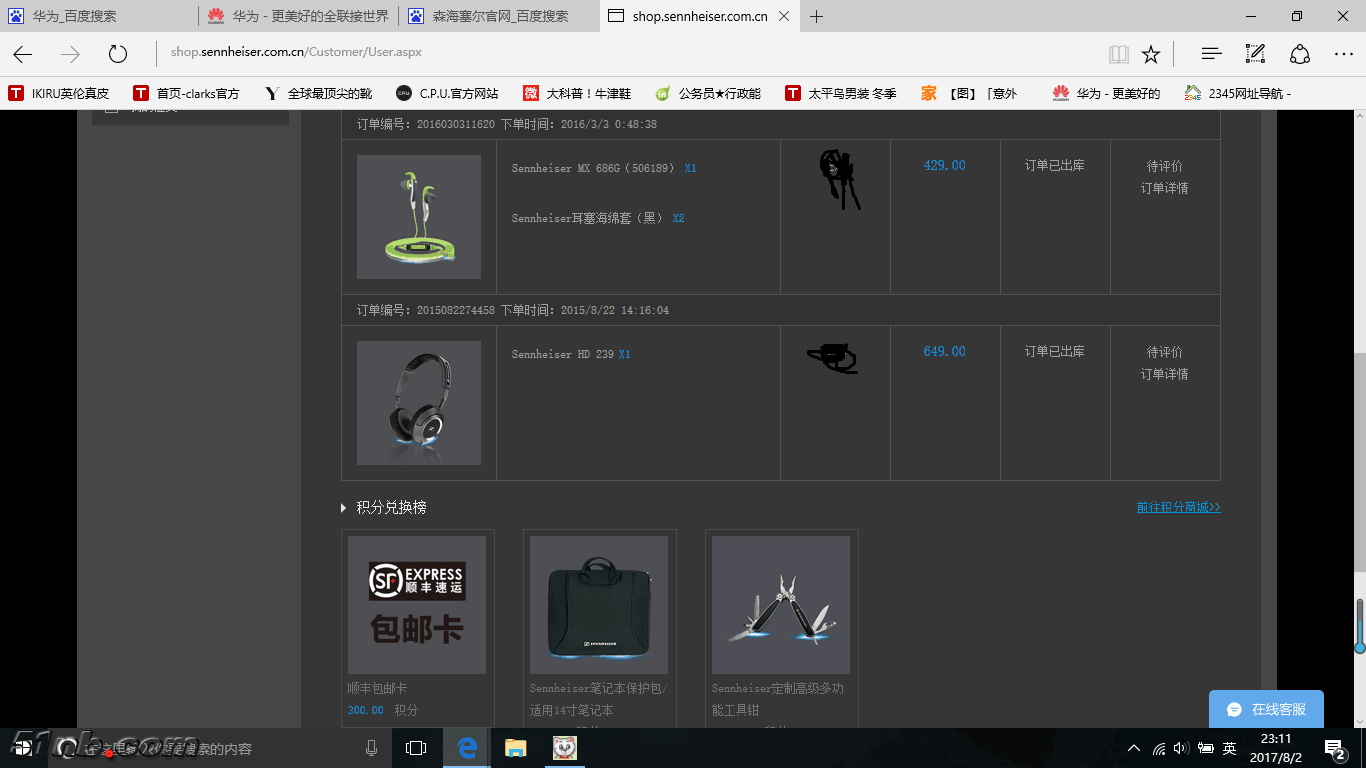Viewport: 1366px width, 768px height.
Task: Click the green MX 686G earphone thumbnail
Action: click(419, 217)
